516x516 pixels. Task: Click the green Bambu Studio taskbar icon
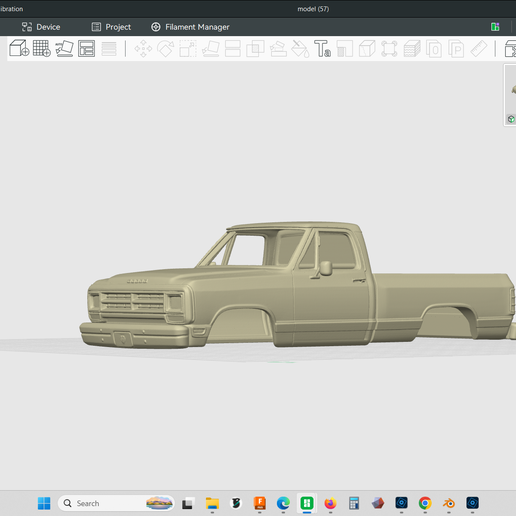pyautogui.click(x=307, y=503)
